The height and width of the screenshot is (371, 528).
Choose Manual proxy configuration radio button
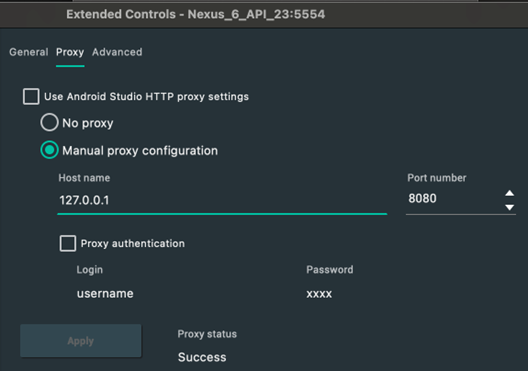coord(50,150)
